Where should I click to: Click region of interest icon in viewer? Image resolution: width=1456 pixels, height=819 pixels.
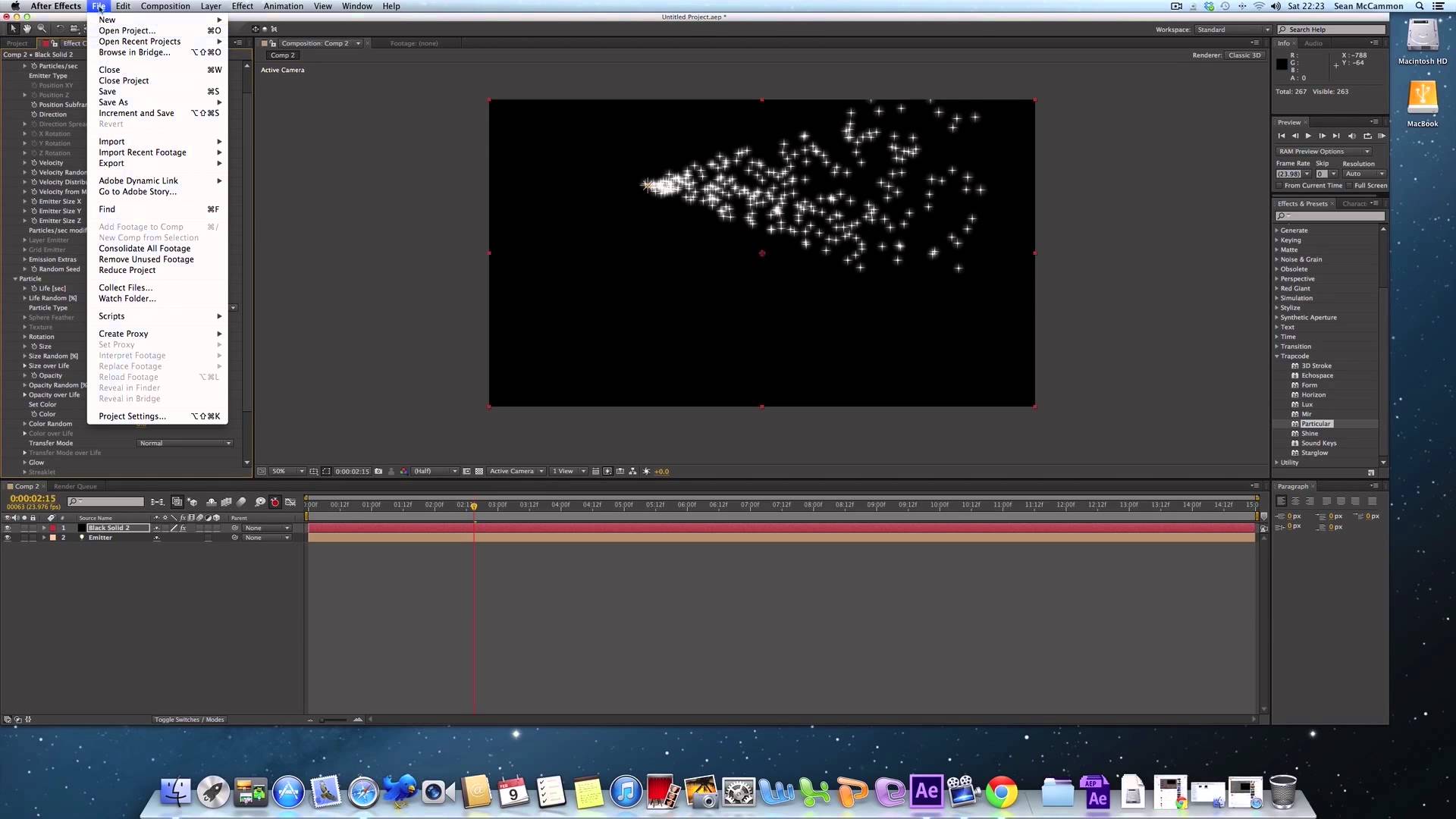point(467,471)
